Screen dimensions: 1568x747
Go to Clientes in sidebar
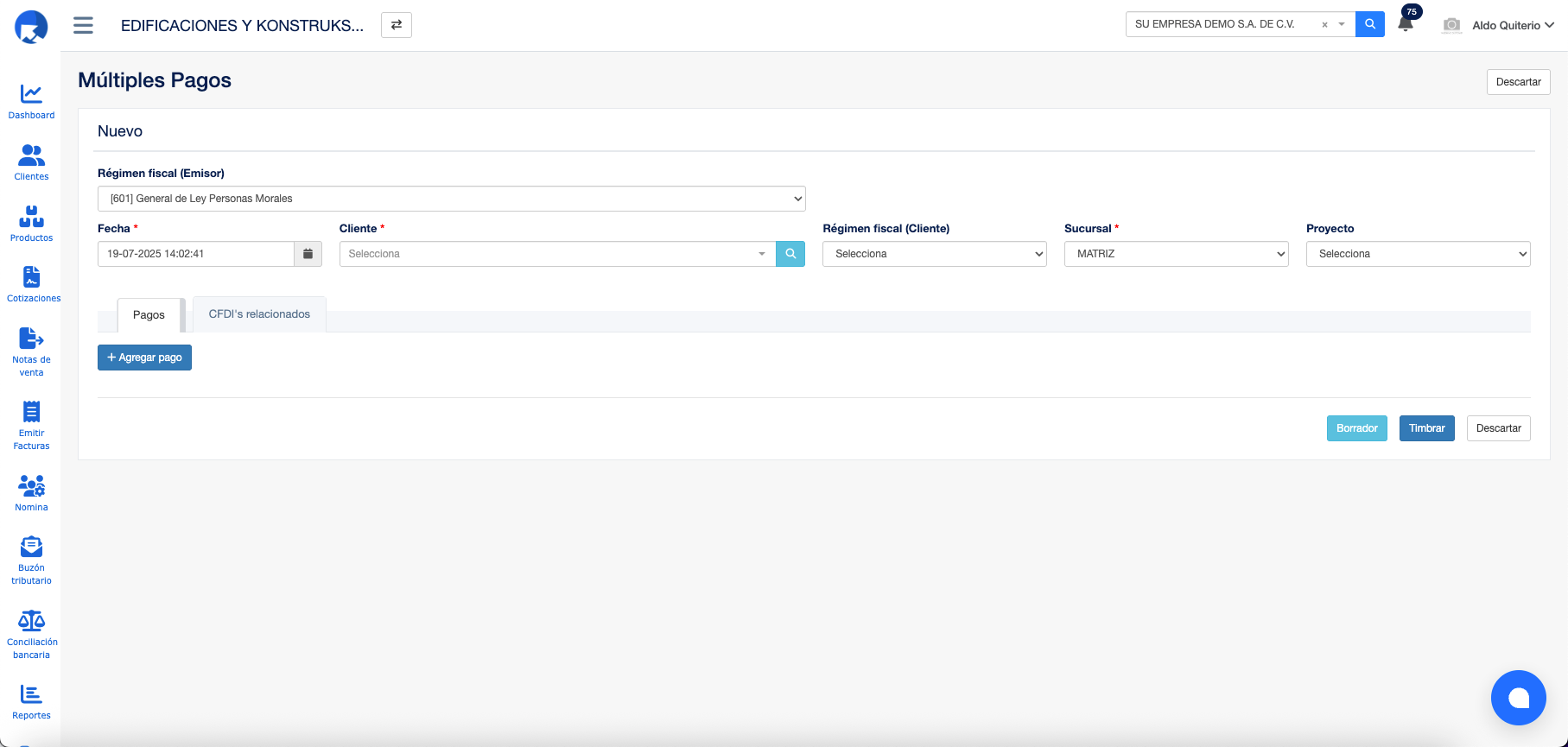click(x=31, y=155)
